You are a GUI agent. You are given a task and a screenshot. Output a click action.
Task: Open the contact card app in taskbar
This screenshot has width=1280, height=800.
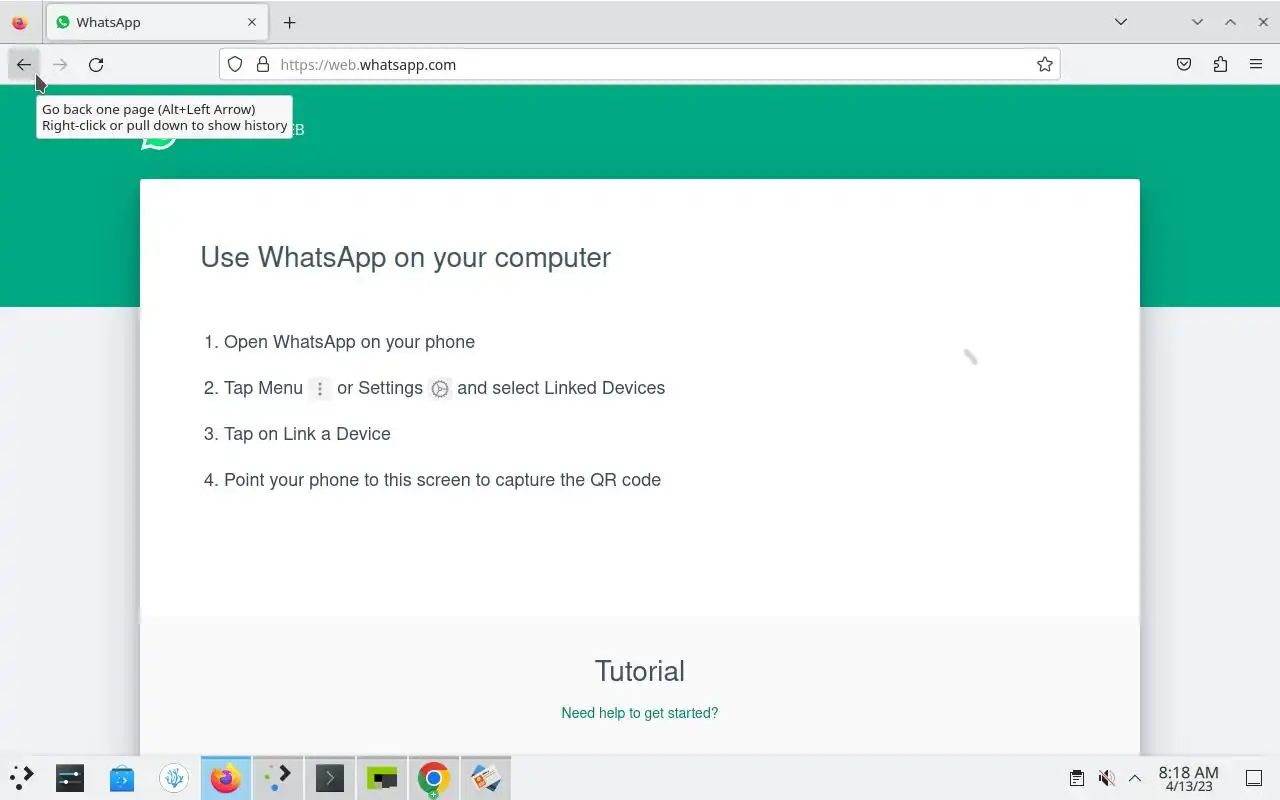point(486,778)
